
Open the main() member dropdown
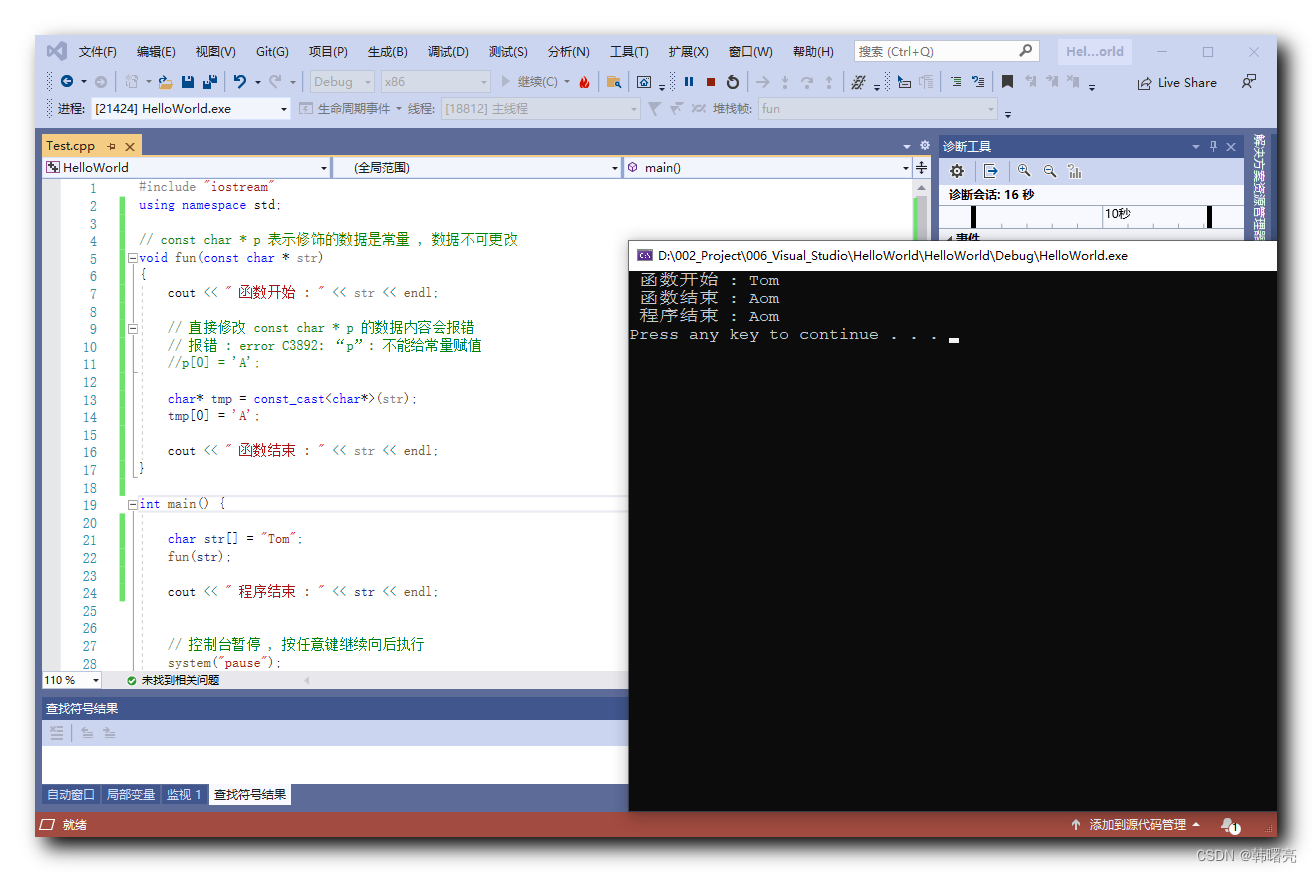[x=768, y=168]
